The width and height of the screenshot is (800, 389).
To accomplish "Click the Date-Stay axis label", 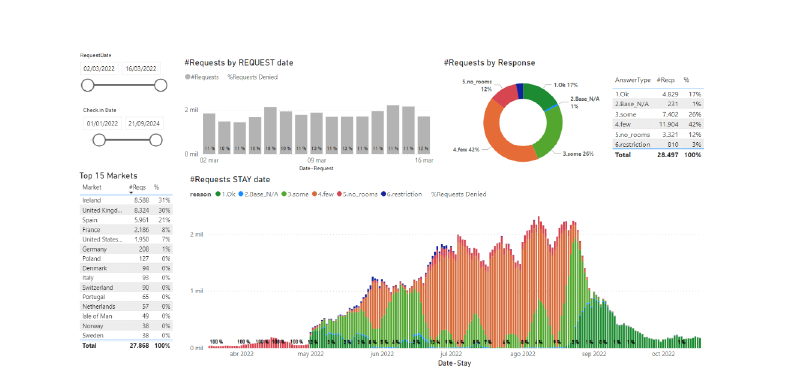I will click(x=454, y=363).
